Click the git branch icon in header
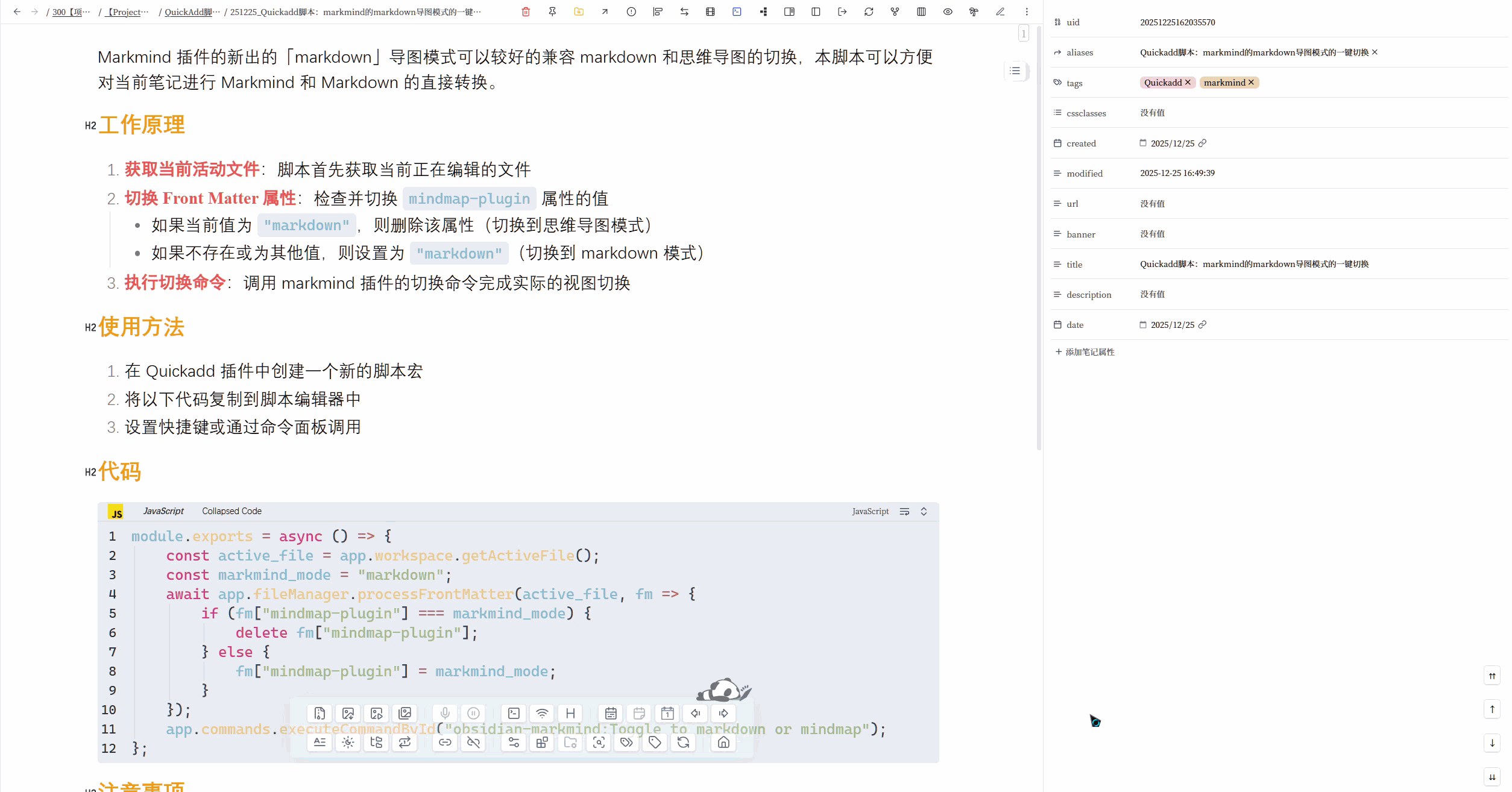Viewport: 1512px width, 792px height. point(895,11)
